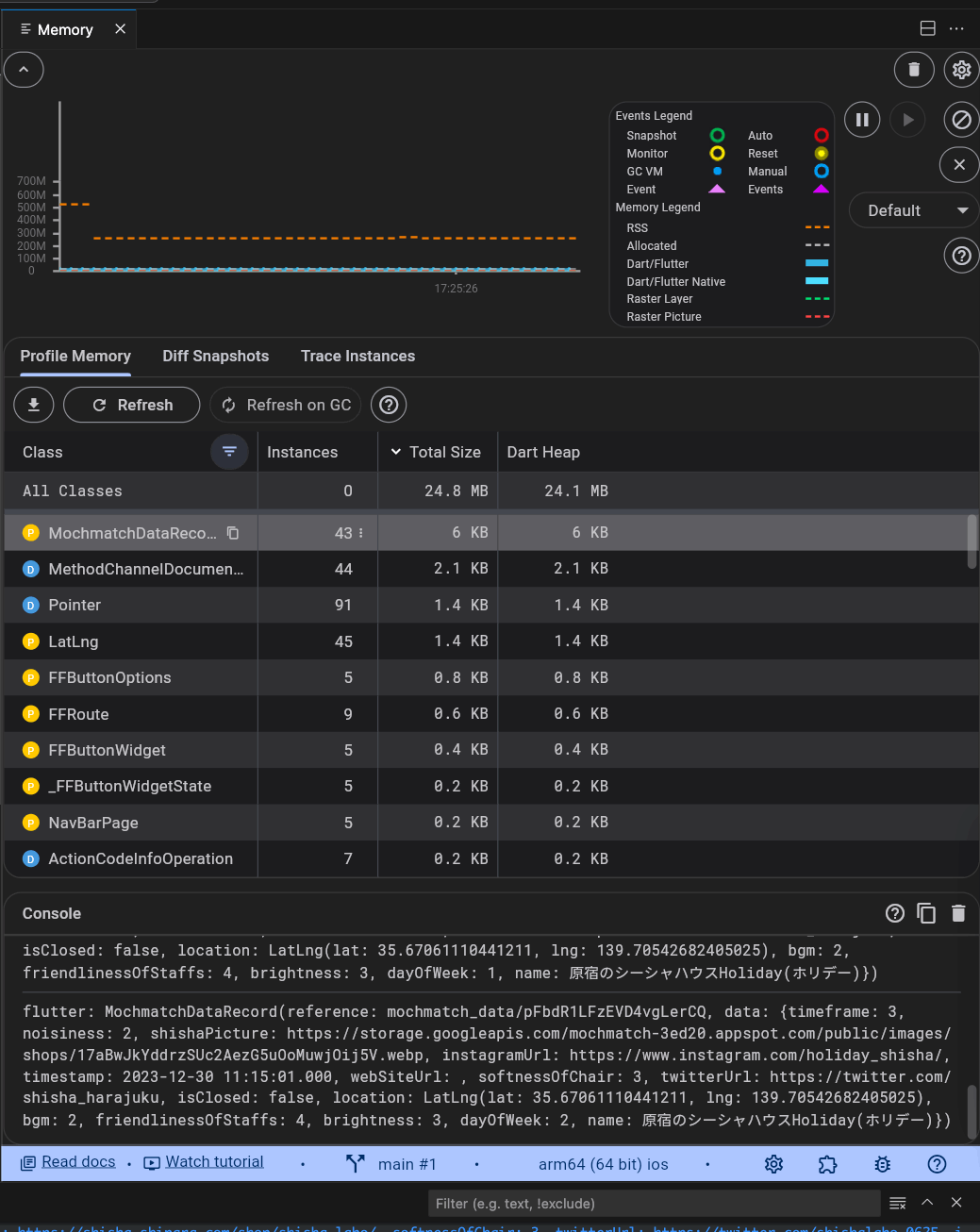Screen dimensions: 980x1232
Task: Open the Read docs link
Action: [68, 1162]
